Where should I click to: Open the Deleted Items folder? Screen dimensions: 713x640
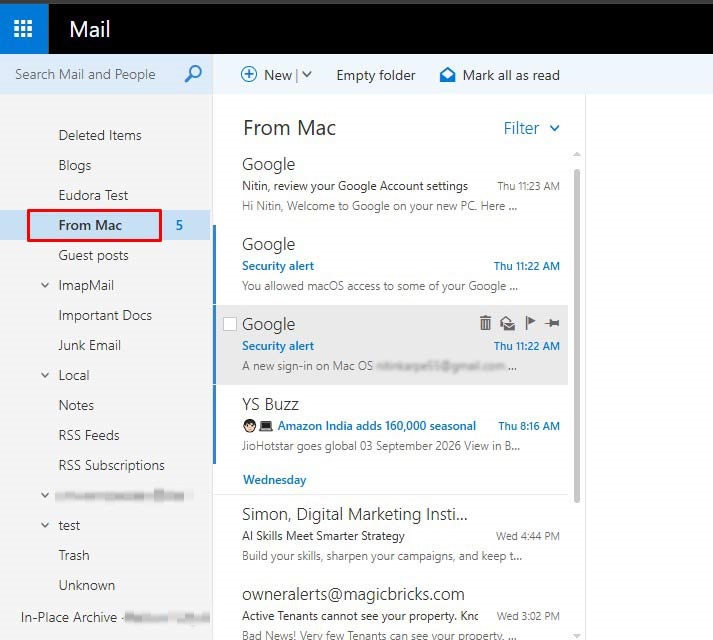click(100, 135)
